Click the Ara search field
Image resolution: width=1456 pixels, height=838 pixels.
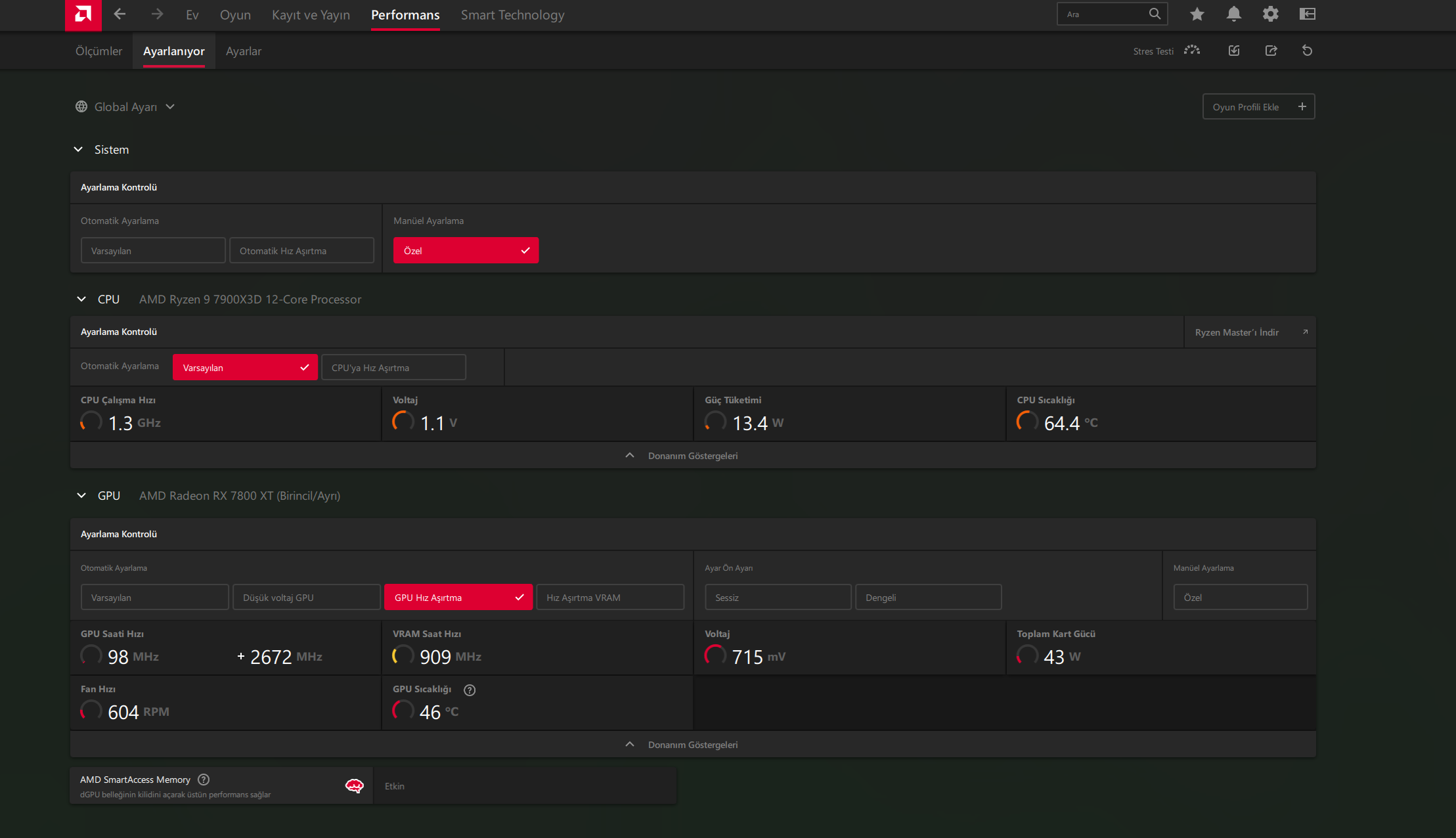click(1112, 14)
